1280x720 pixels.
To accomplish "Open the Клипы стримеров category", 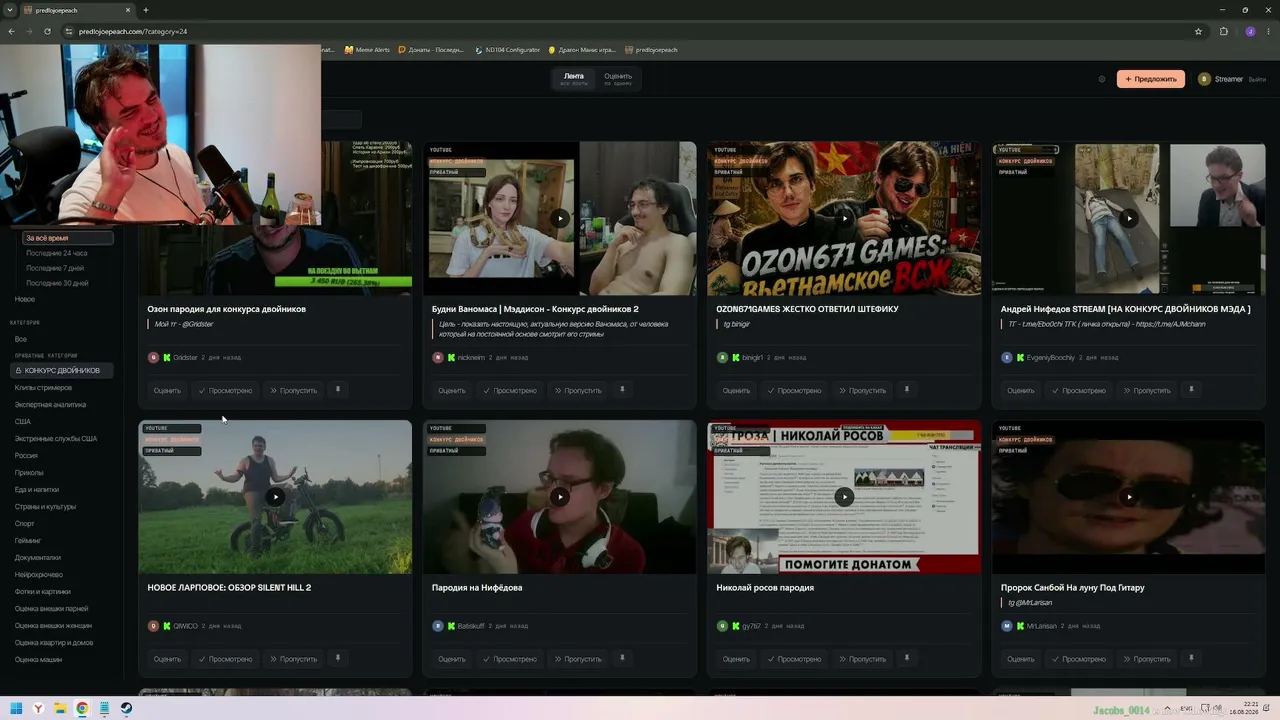I will click(x=43, y=388).
